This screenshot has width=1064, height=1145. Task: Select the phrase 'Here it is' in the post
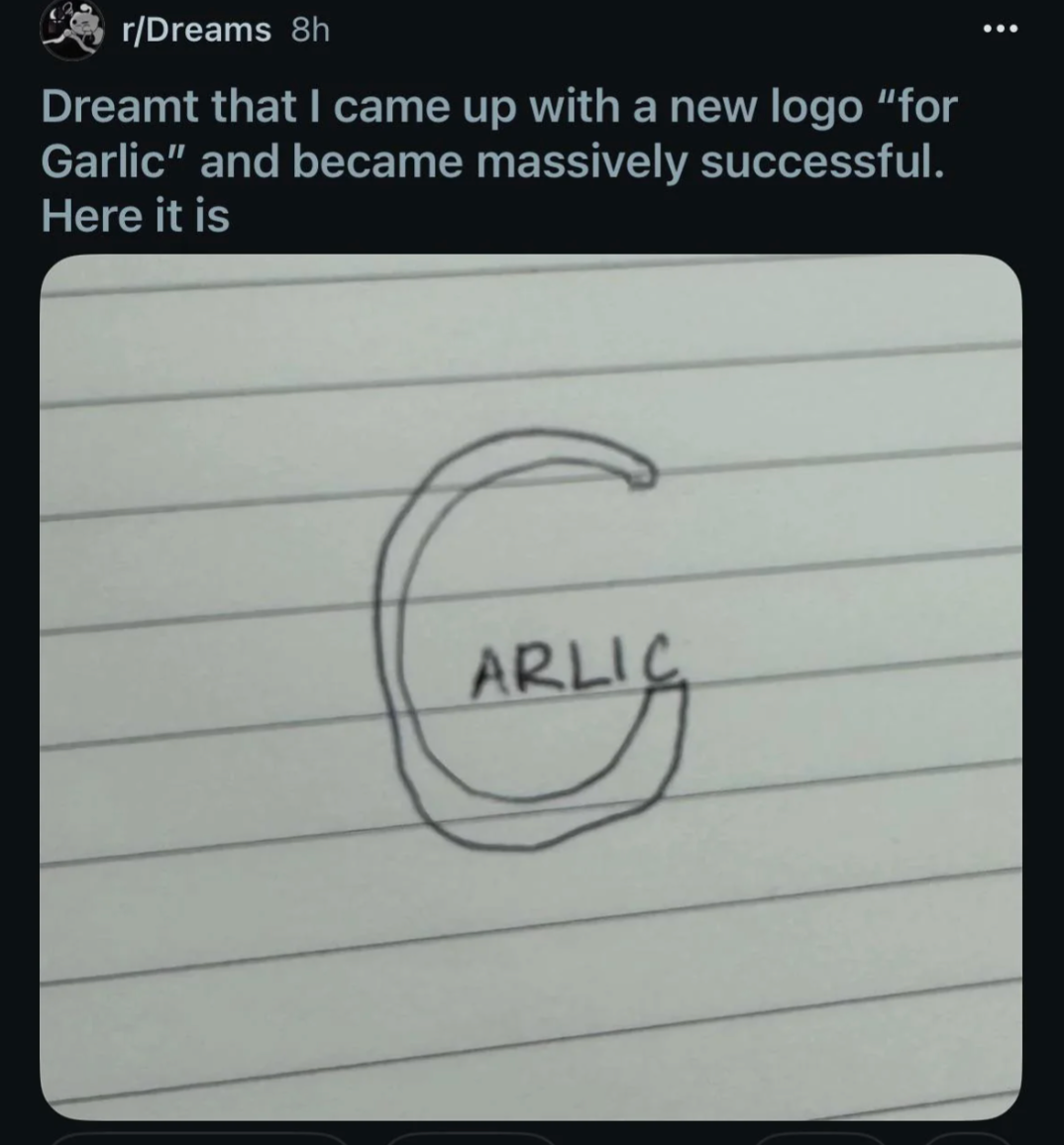pos(134,215)
